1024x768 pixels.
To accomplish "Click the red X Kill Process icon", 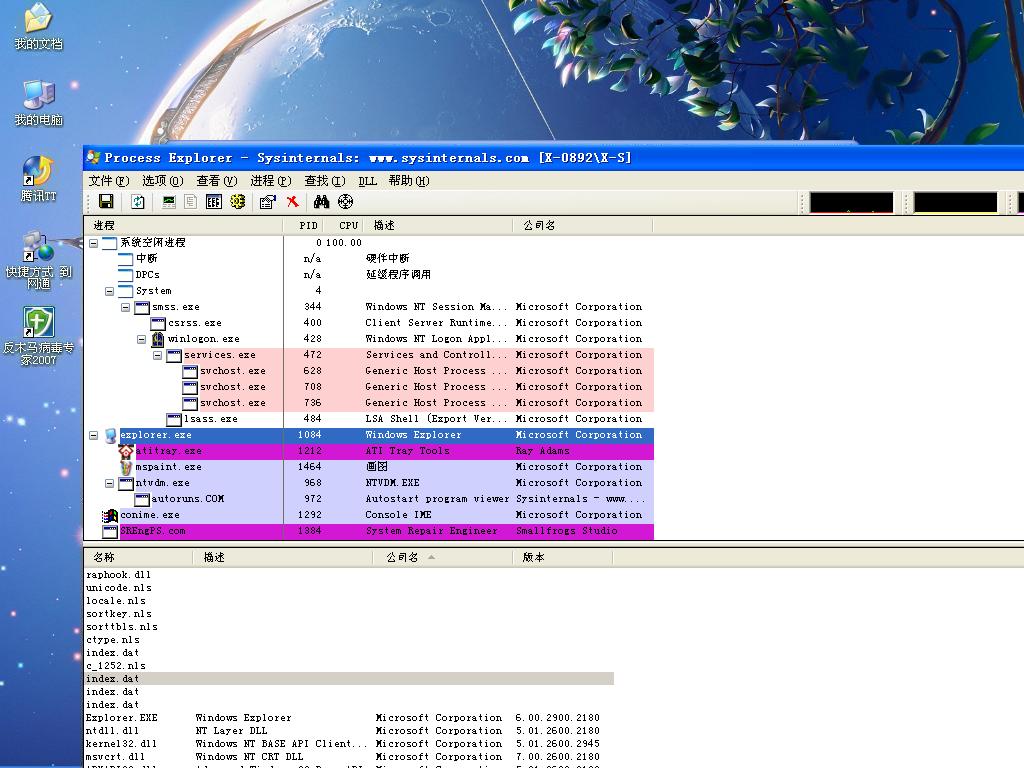I will (x=293, y=202).
